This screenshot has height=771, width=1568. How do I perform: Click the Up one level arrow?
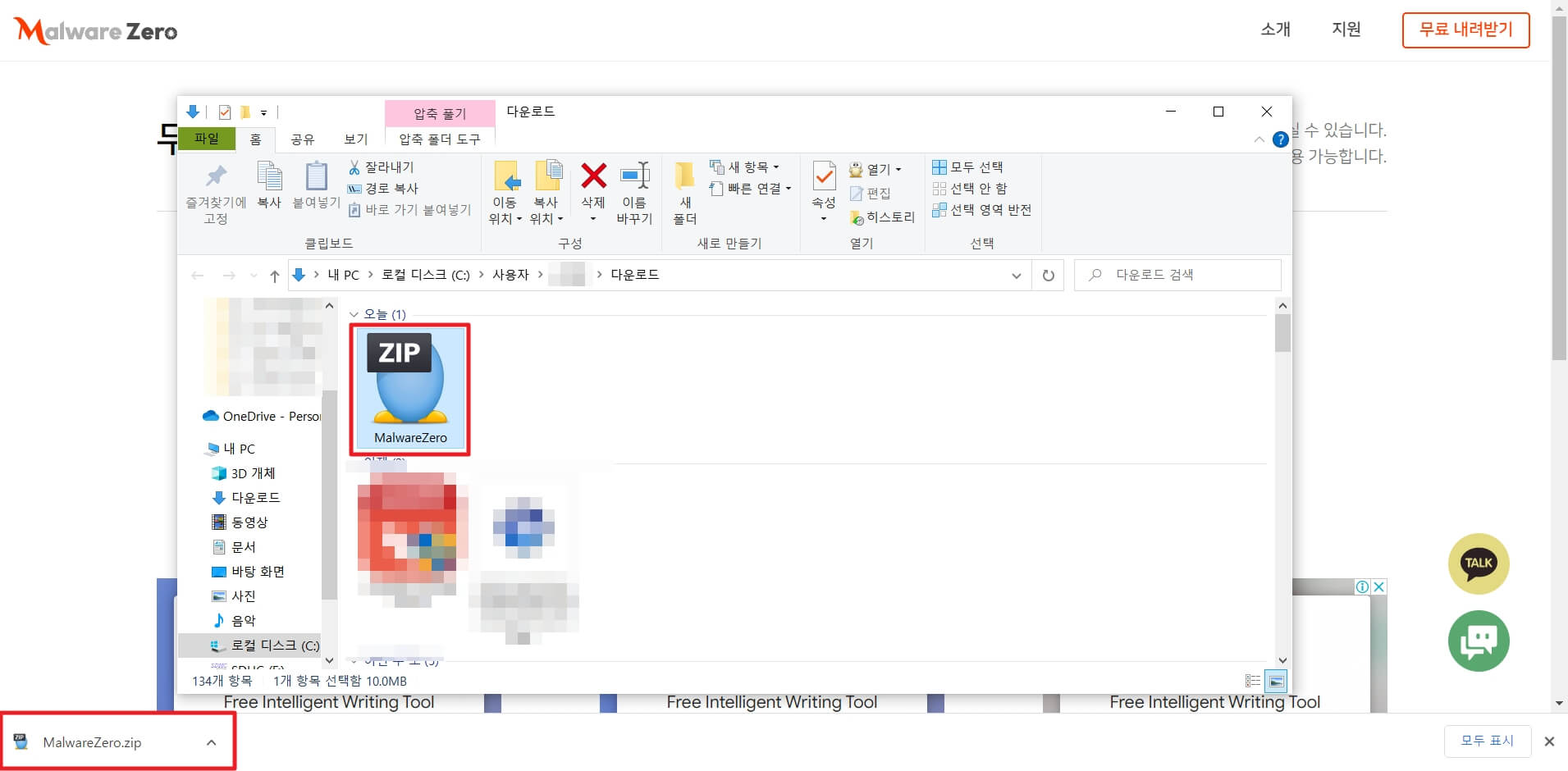pyautogui.click(x=274, y=276)
